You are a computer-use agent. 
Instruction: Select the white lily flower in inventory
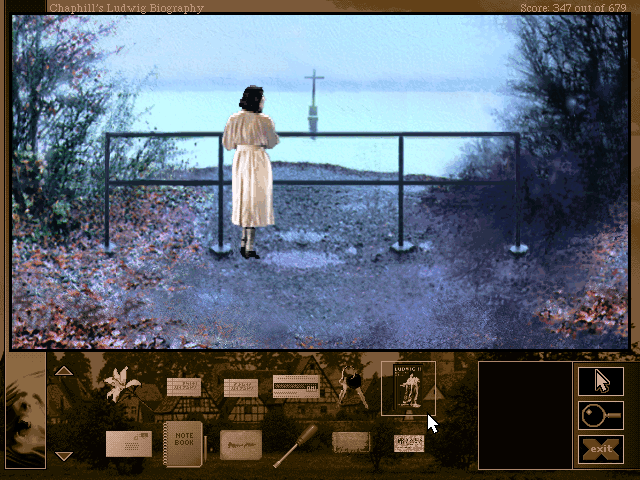(x=121, y=384)
